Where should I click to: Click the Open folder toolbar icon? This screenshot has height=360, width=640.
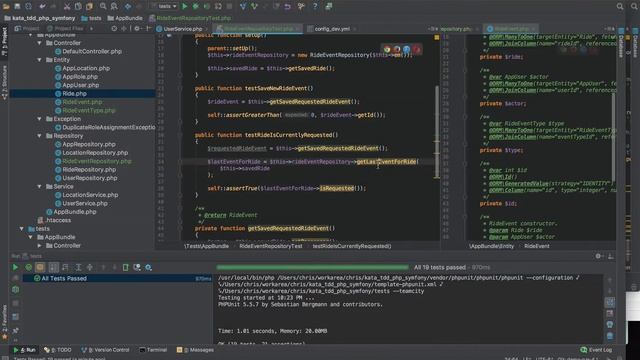(x=7, y=6)
